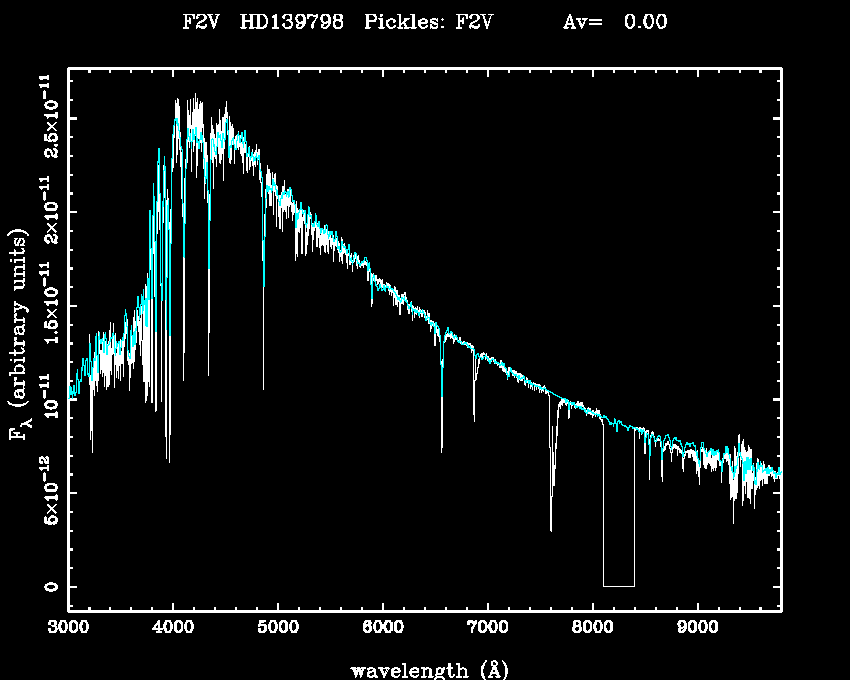
Task: Click the 2×10⁻¹¹ y-axis tick label
Action: tap(48, 210)
